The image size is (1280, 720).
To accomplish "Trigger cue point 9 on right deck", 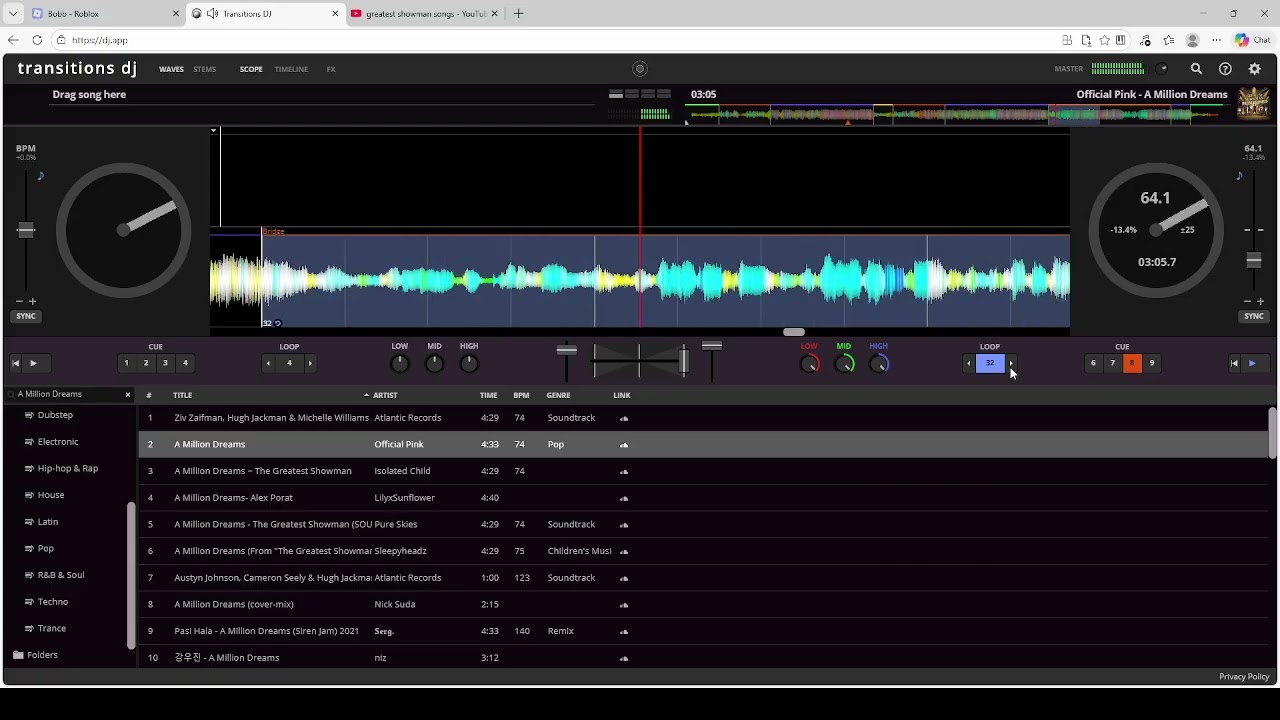I will [x=1151, y=363].
